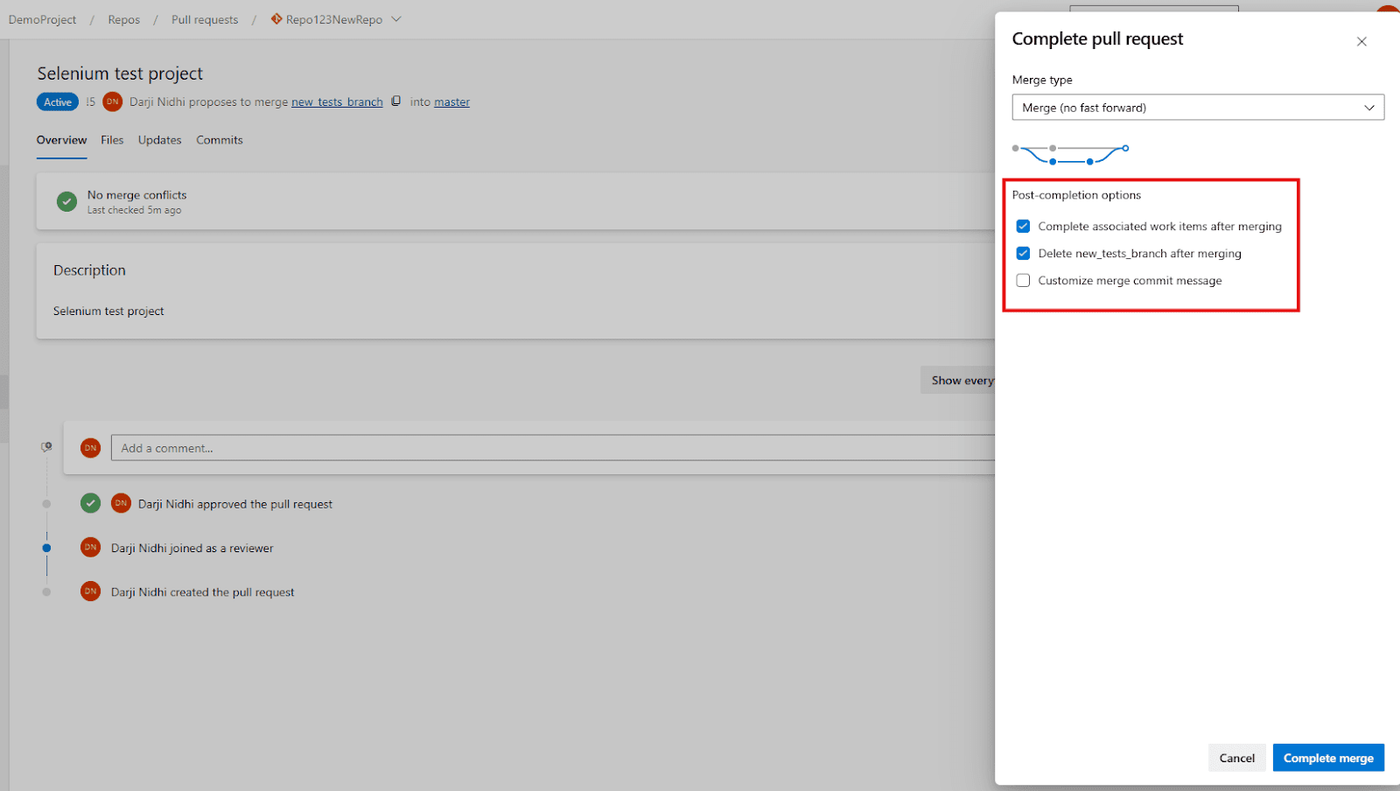Open Pull requests in the breadcrumb

click(x=205, y=19)
